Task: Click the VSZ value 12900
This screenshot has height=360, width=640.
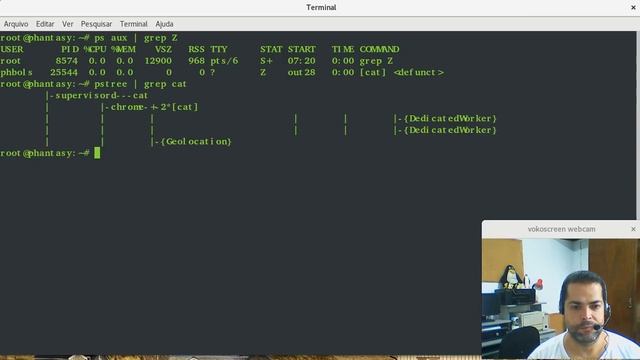Action: (x=158, y=61)
